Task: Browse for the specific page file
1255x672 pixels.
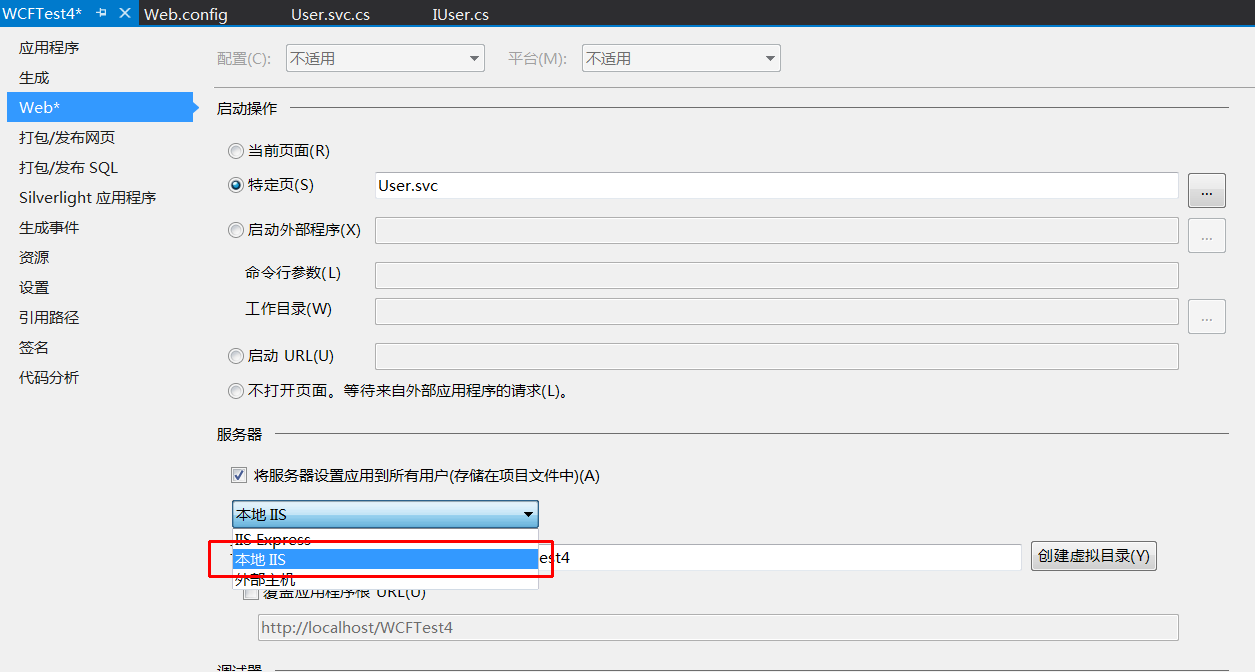Action: (x=1206, y=190)
